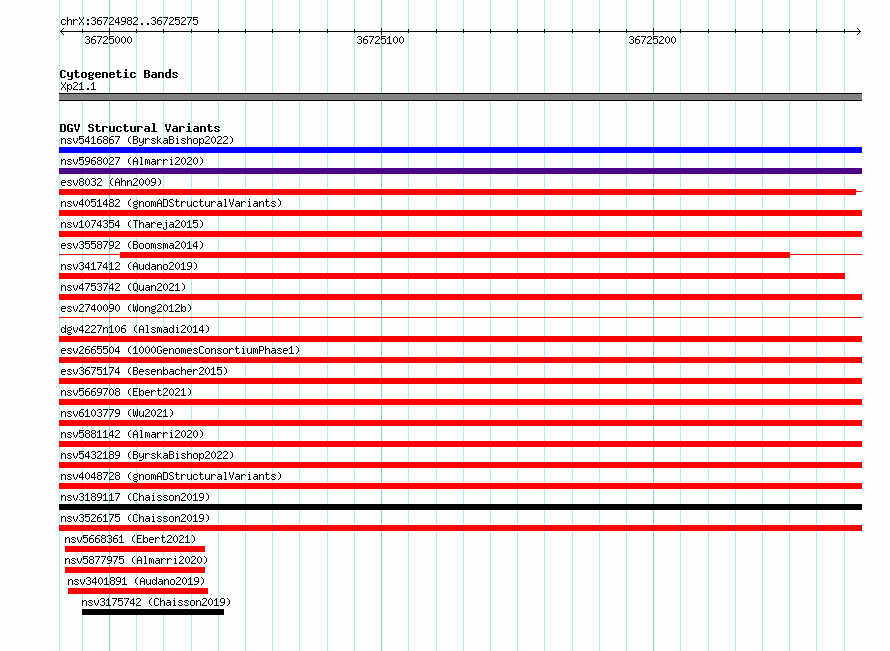Viewport: 890px width, 651px height.
Task: Select the nsv1074354 (Thareja2015) label
Action: click(132, 224)
